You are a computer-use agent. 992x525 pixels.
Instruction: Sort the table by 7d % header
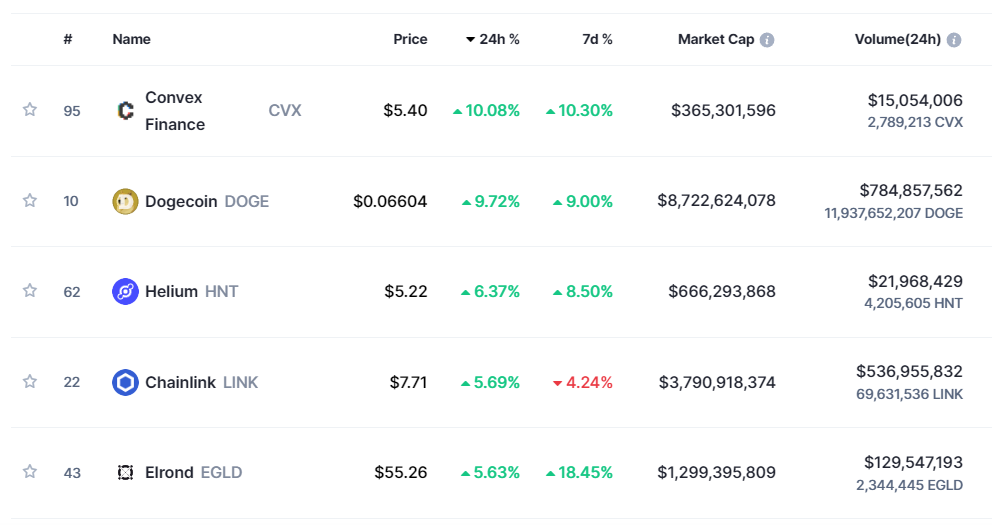[597, 40]
